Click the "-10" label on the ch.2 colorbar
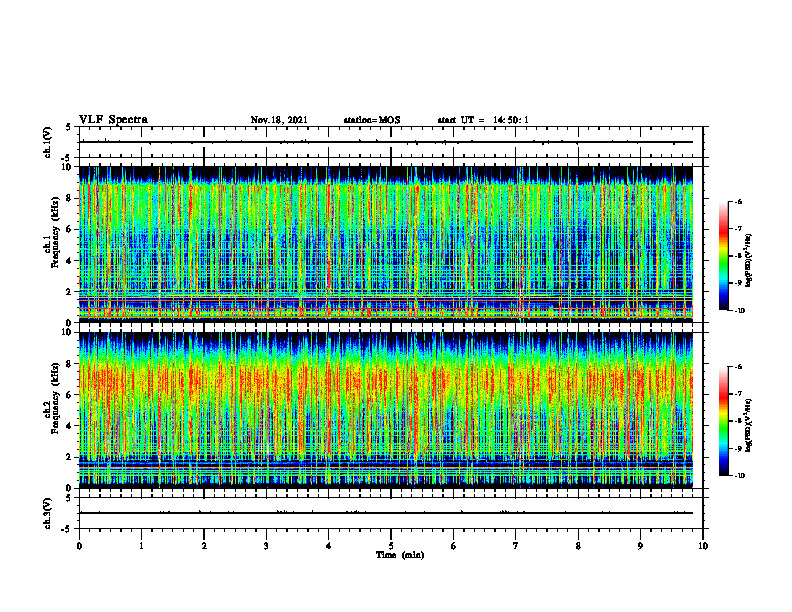The image size is (792, 612). 739,476
